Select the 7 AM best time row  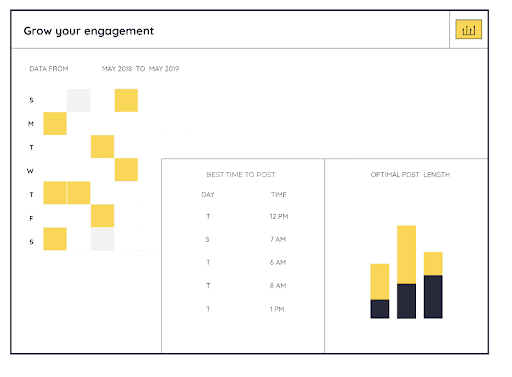click(x=243, y=239)
